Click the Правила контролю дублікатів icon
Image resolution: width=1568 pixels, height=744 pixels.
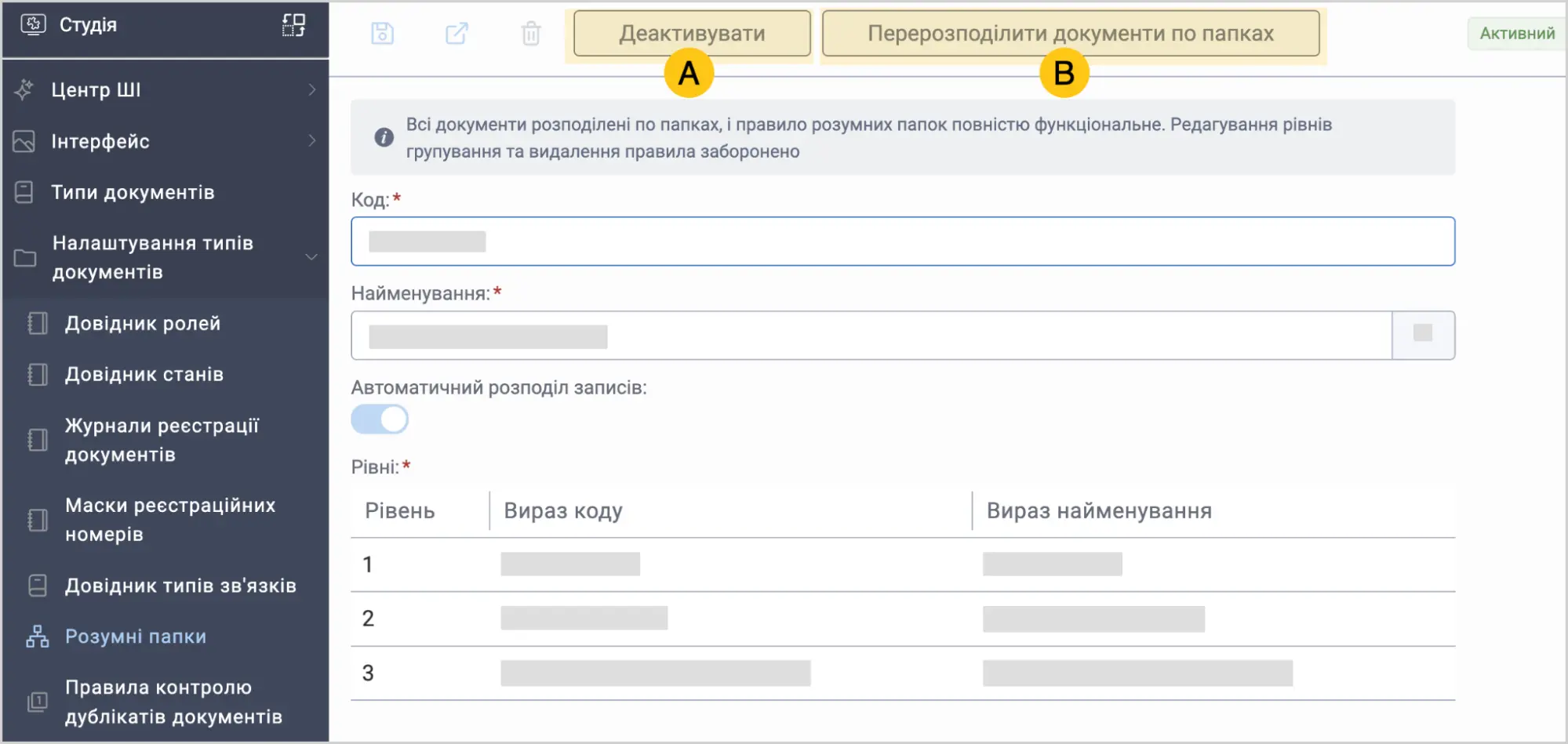tap(38, 702)
